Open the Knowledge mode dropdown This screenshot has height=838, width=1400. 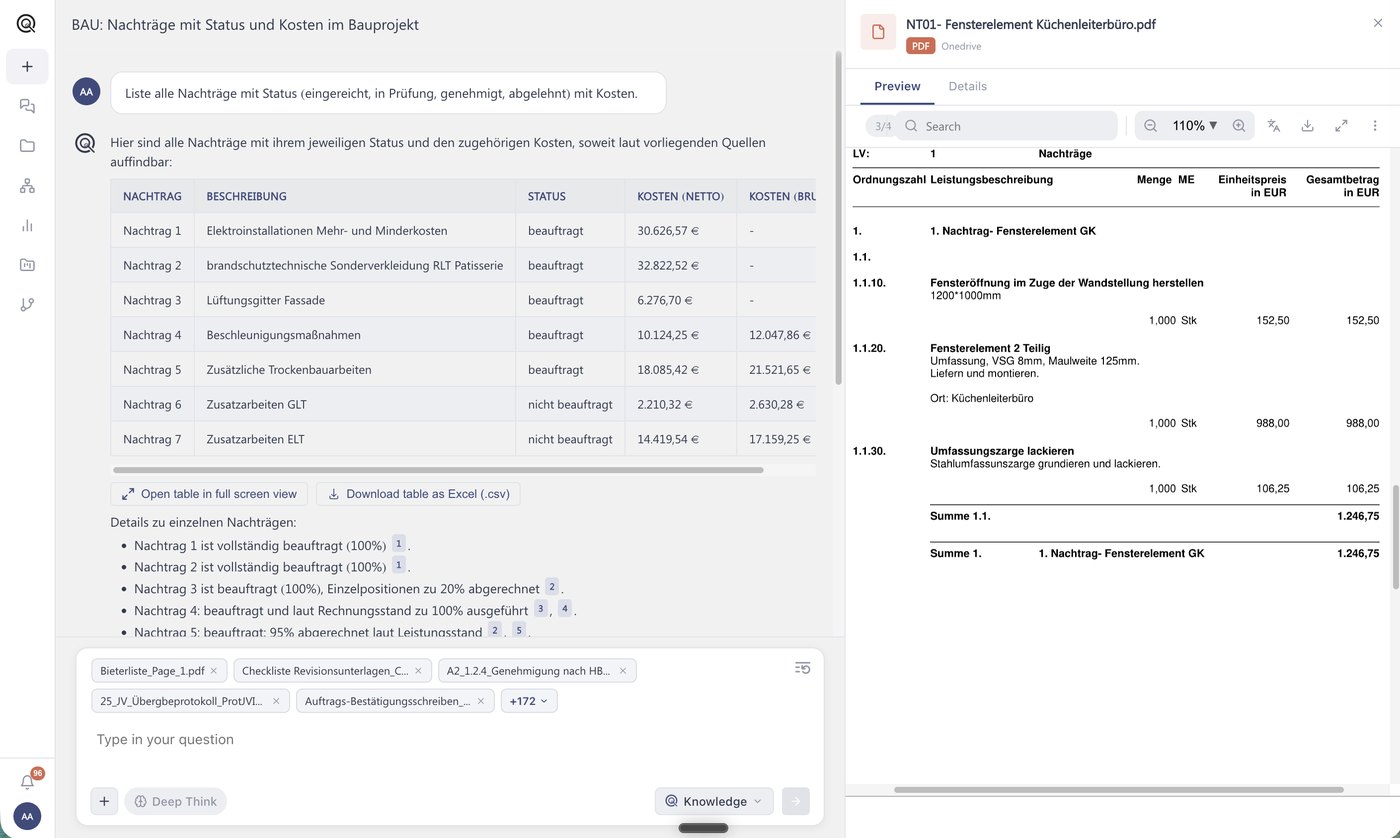(714, 801)
